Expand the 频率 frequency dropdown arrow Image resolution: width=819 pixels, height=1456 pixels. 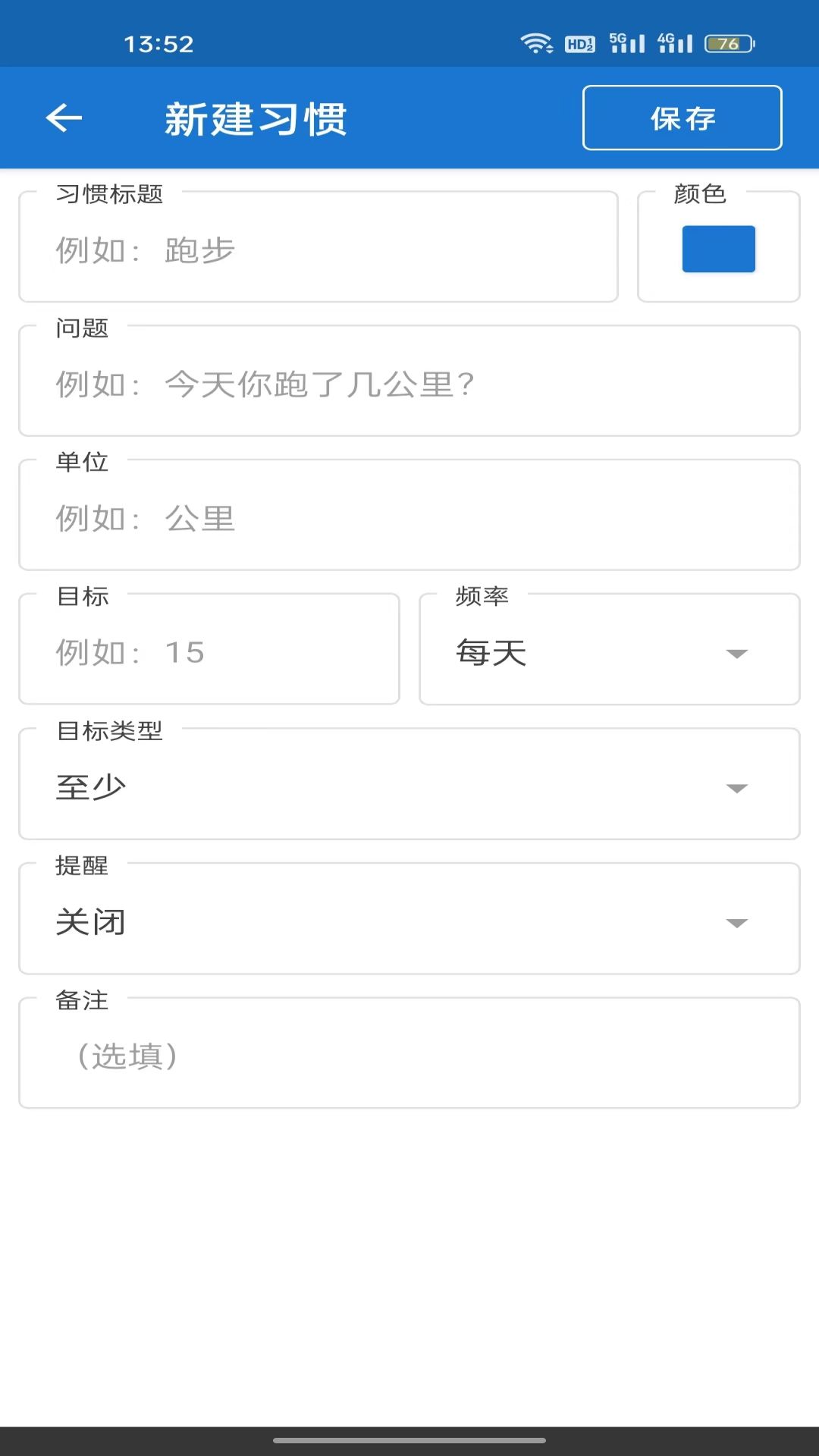pos(736,654)
